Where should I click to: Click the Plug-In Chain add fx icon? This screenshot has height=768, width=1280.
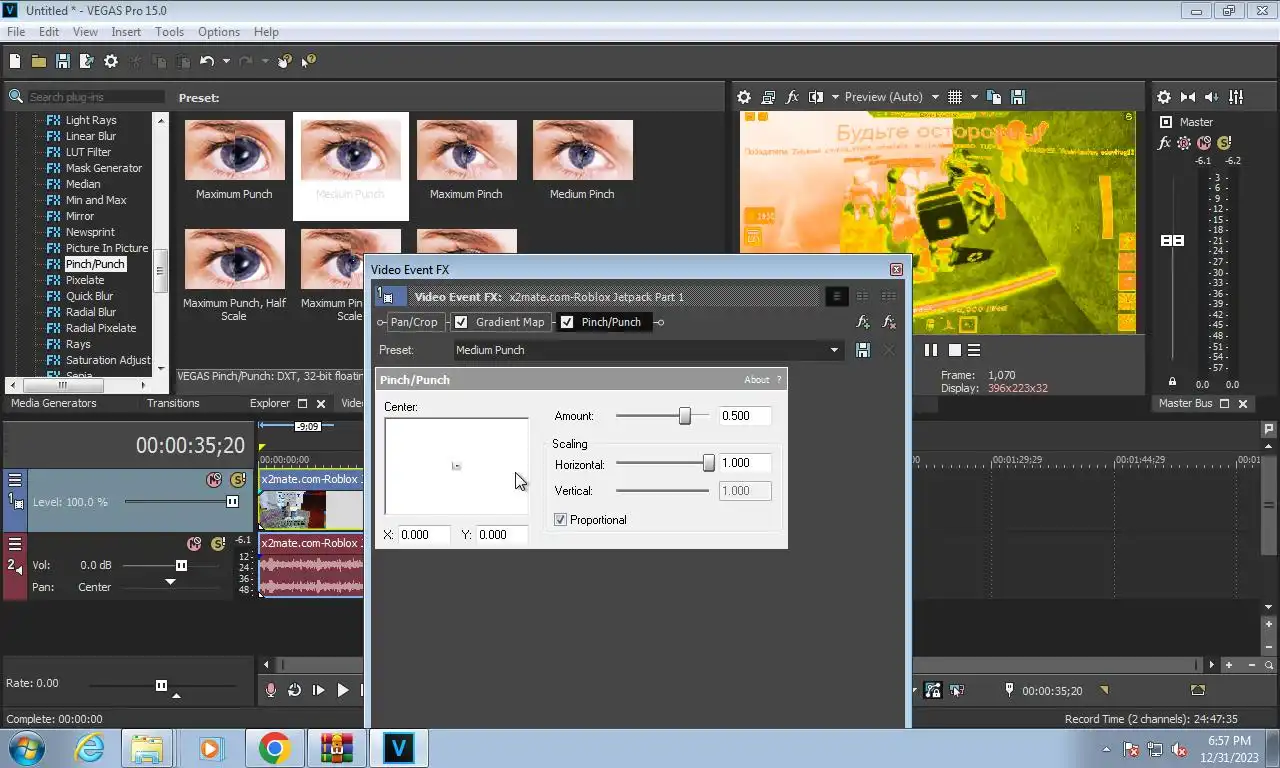[x=863, y=322]
